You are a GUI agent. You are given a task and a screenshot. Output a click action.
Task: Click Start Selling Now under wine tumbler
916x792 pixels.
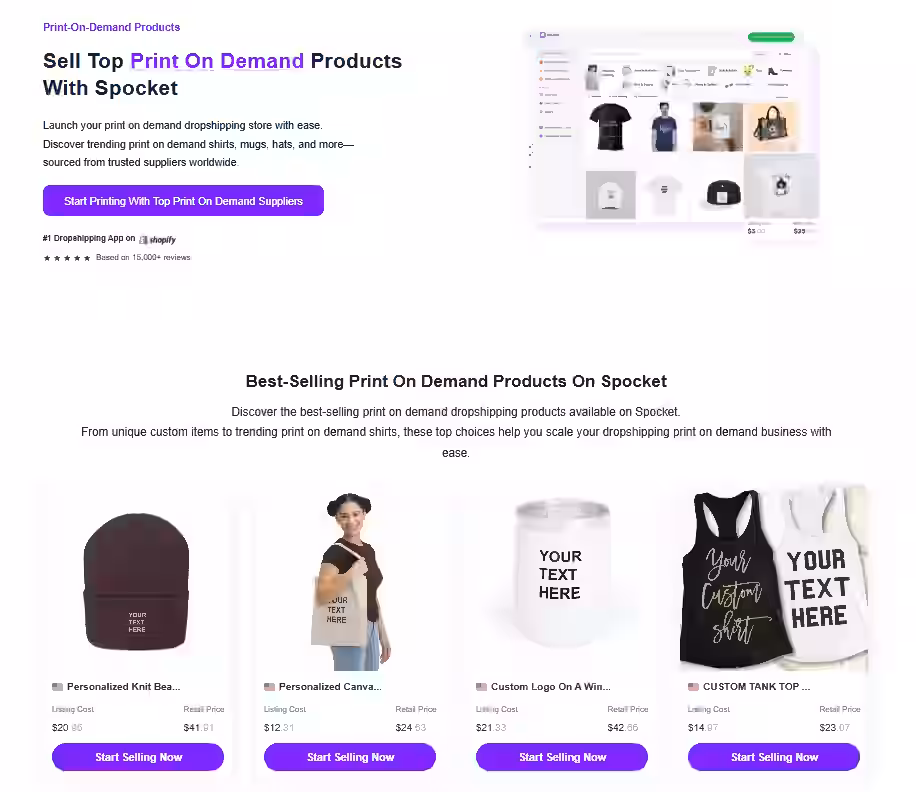pos(562,757)
